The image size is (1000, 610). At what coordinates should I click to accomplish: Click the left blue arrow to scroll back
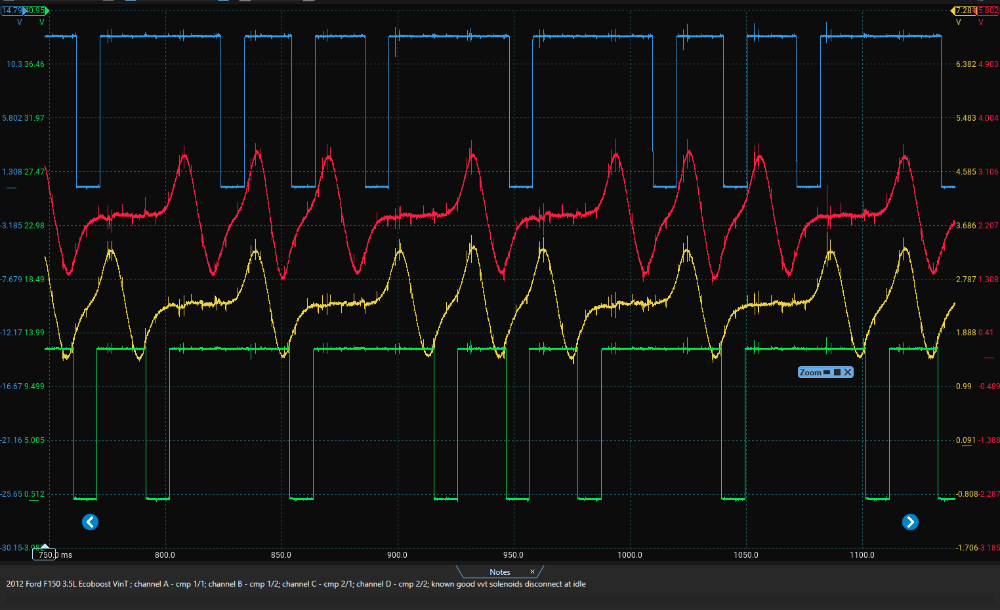click(89, 521)
